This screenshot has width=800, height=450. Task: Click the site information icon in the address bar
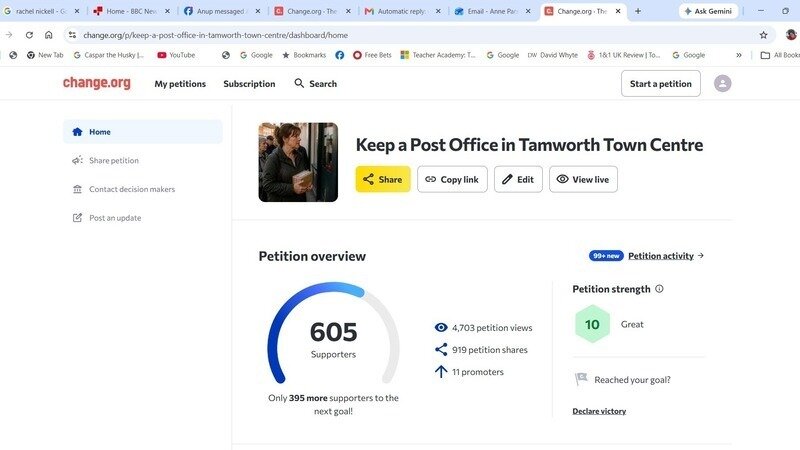72,35
